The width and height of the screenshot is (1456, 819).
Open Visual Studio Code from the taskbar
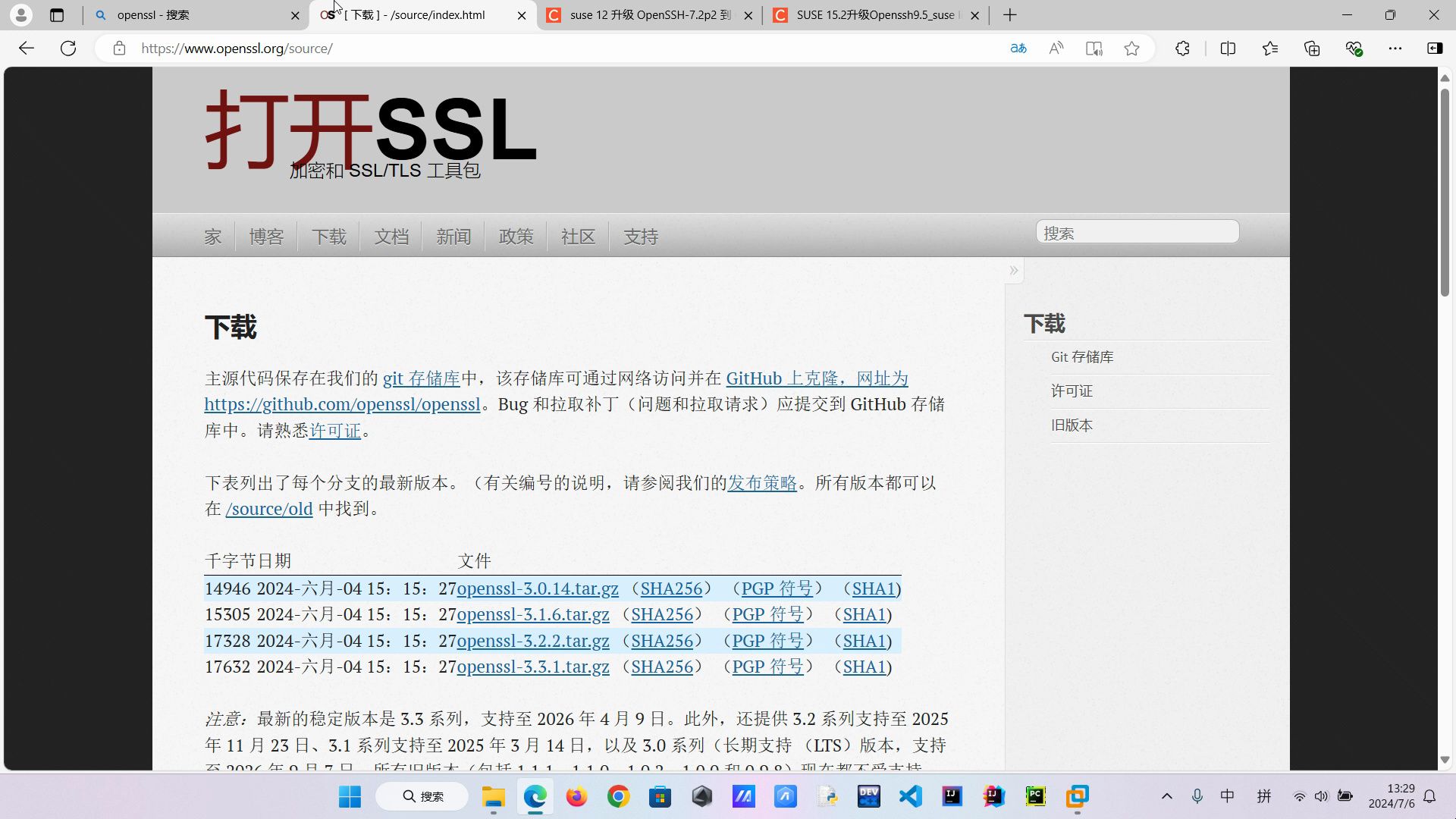coord(911,796)
